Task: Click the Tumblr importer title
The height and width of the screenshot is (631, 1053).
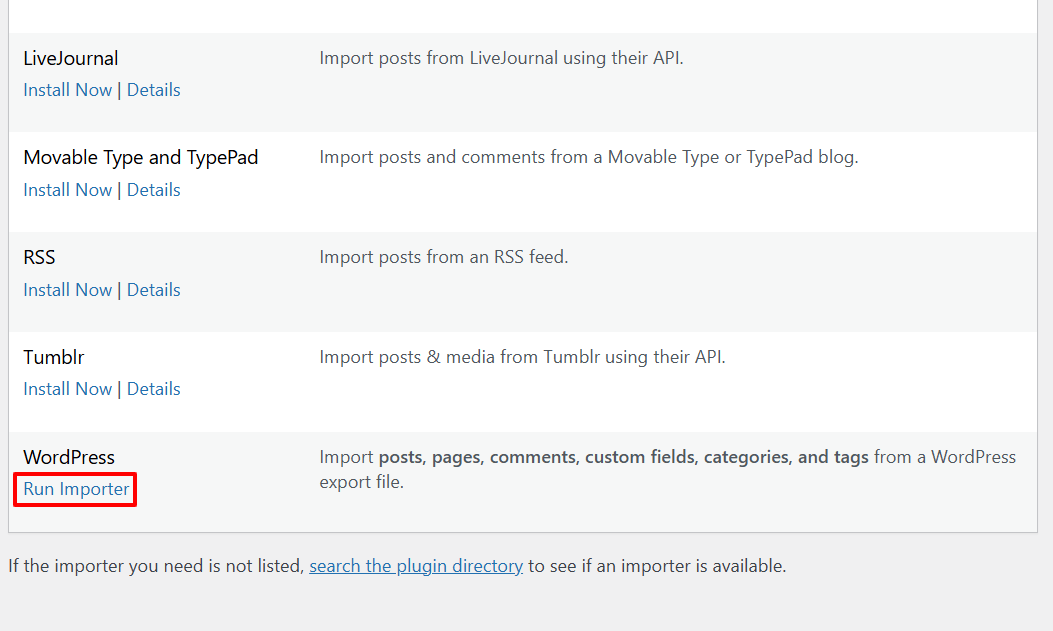Action: click(x=54, y=357)
